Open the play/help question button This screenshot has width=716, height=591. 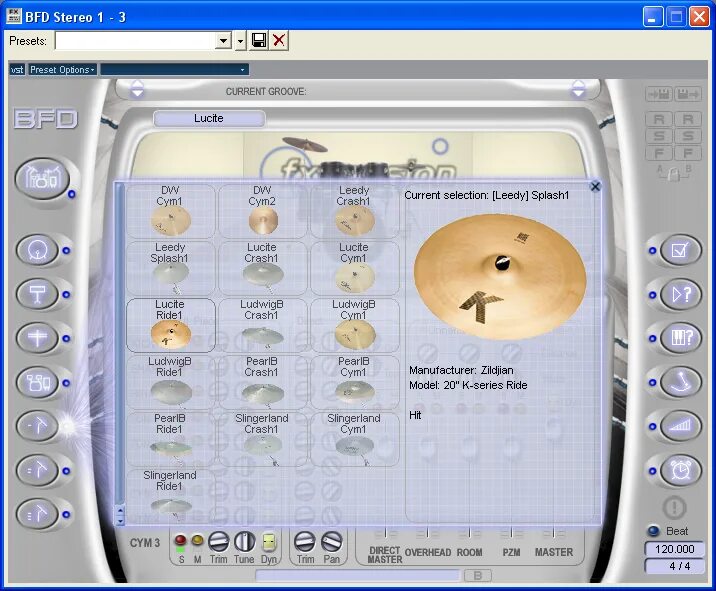pos(680,294)
